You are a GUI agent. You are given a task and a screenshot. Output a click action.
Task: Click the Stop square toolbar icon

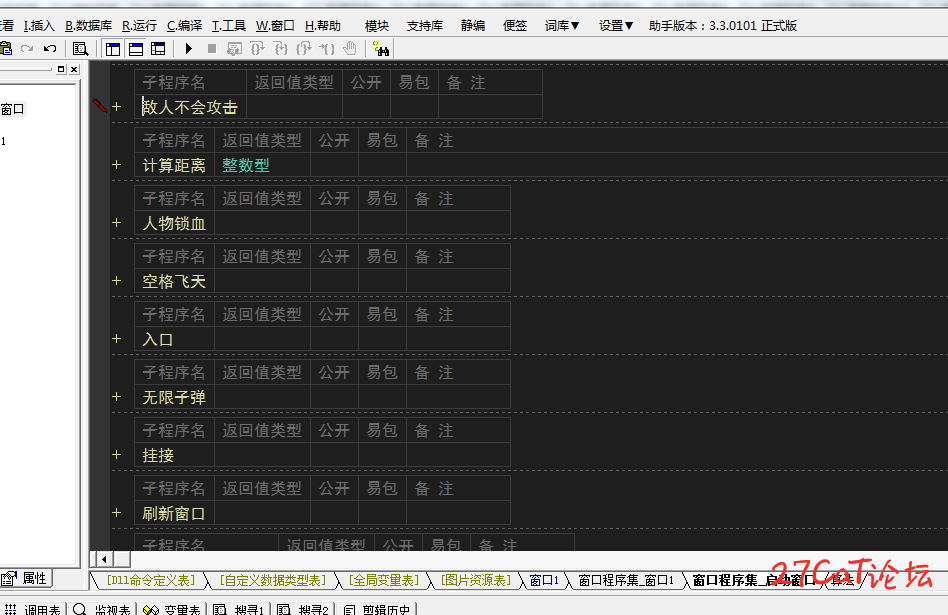tap(212, 48)
